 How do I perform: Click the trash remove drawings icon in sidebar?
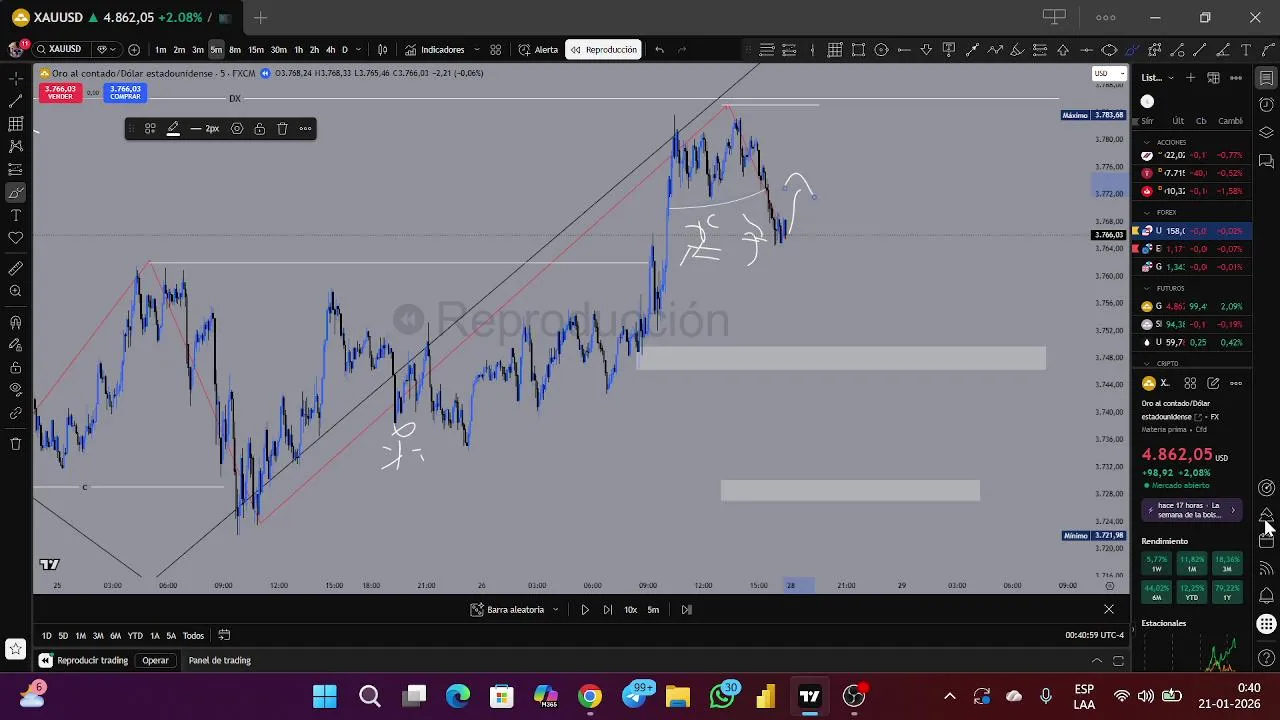pos(15,443)
